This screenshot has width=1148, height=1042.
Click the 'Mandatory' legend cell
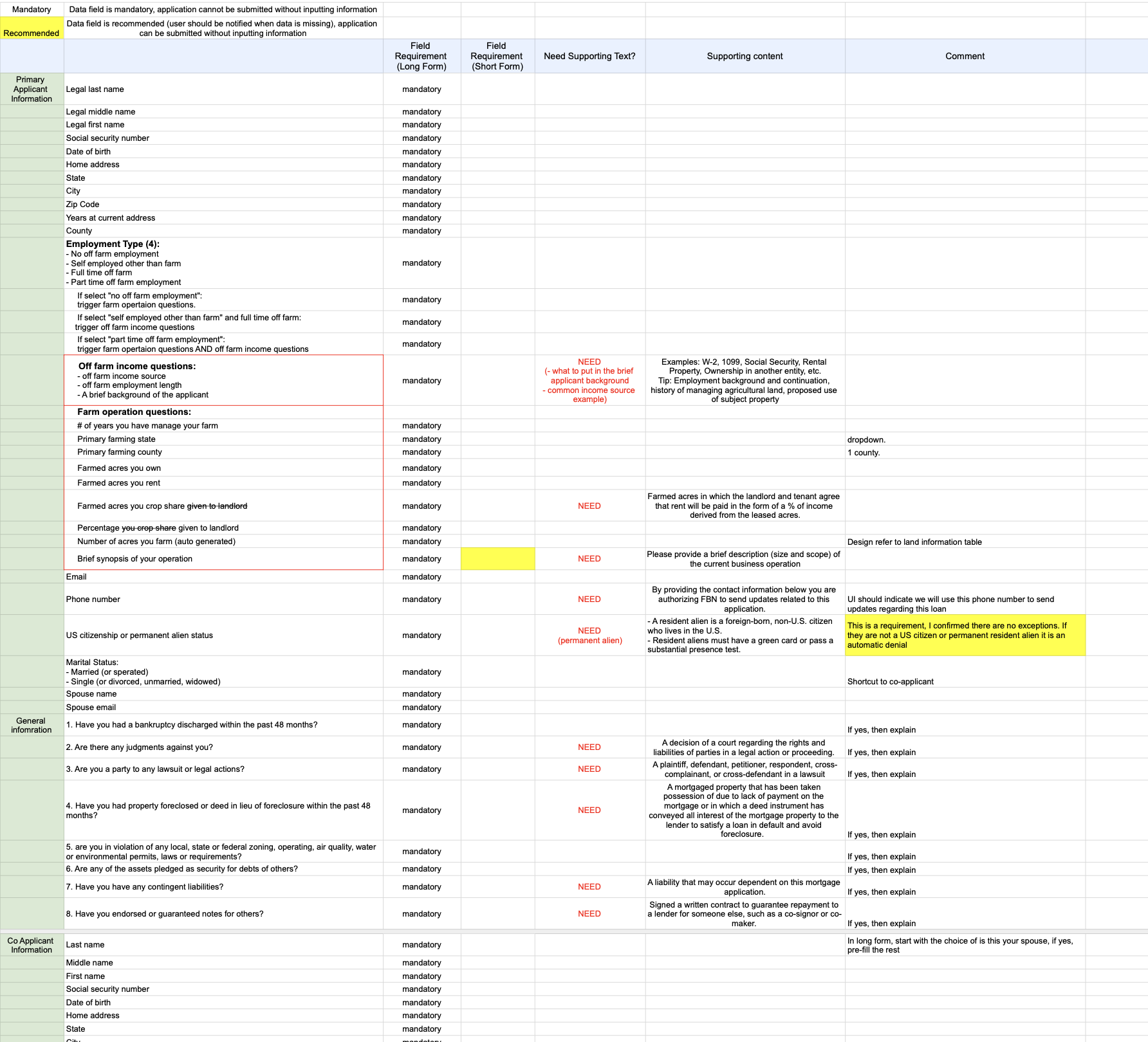(32, 10)
